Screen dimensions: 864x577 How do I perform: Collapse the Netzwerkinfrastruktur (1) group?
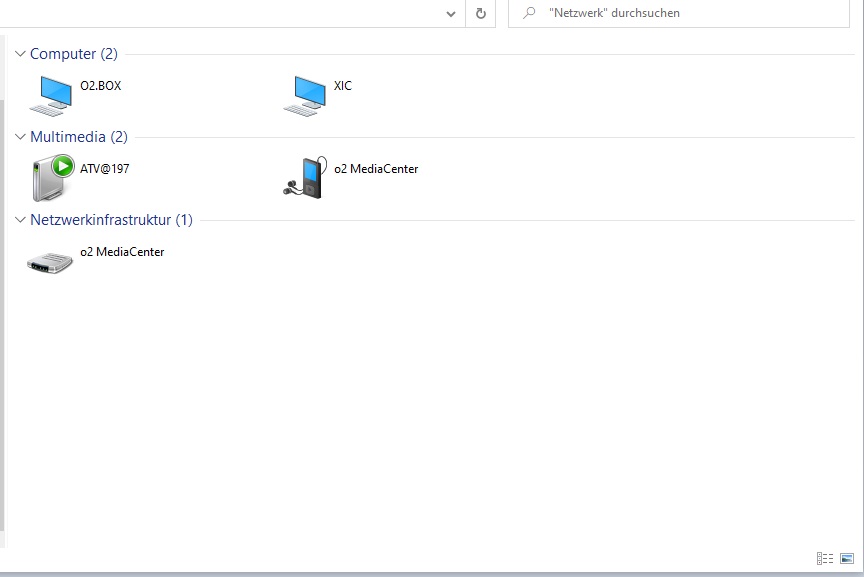(x=20, y=220)
